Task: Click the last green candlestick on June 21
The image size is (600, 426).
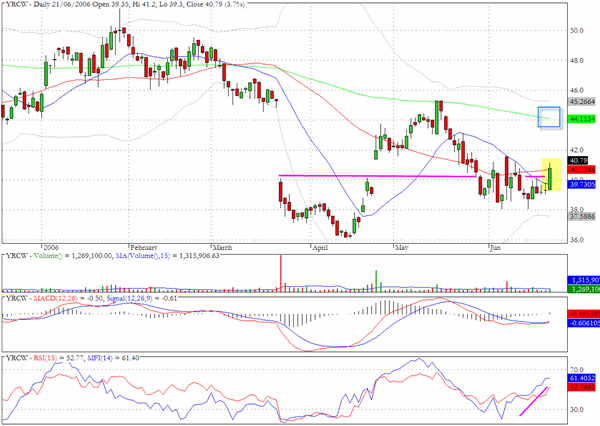Action: click(550, 179)
